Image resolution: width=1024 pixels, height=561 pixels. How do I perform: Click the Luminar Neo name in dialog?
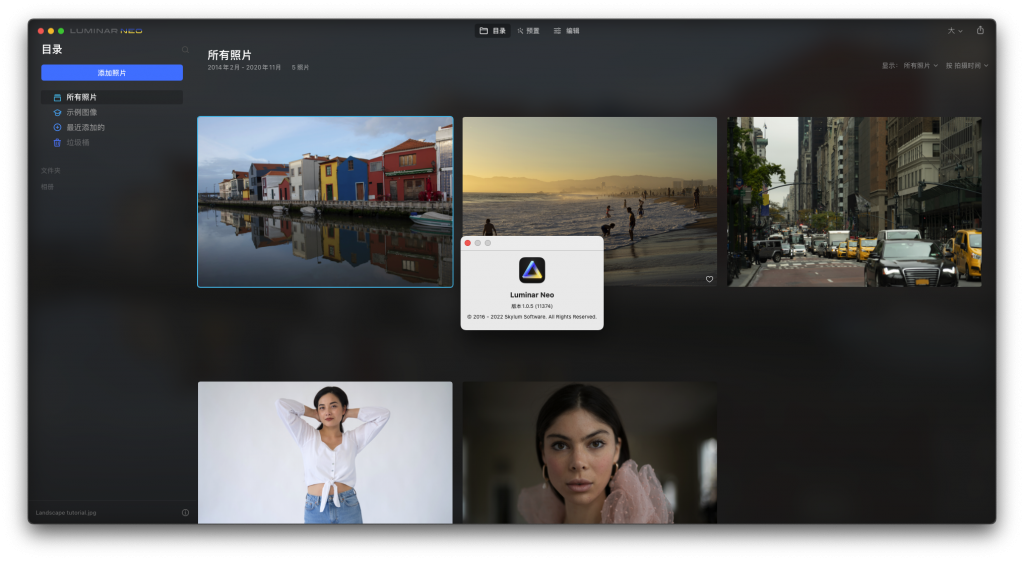[x=532, y=295]
